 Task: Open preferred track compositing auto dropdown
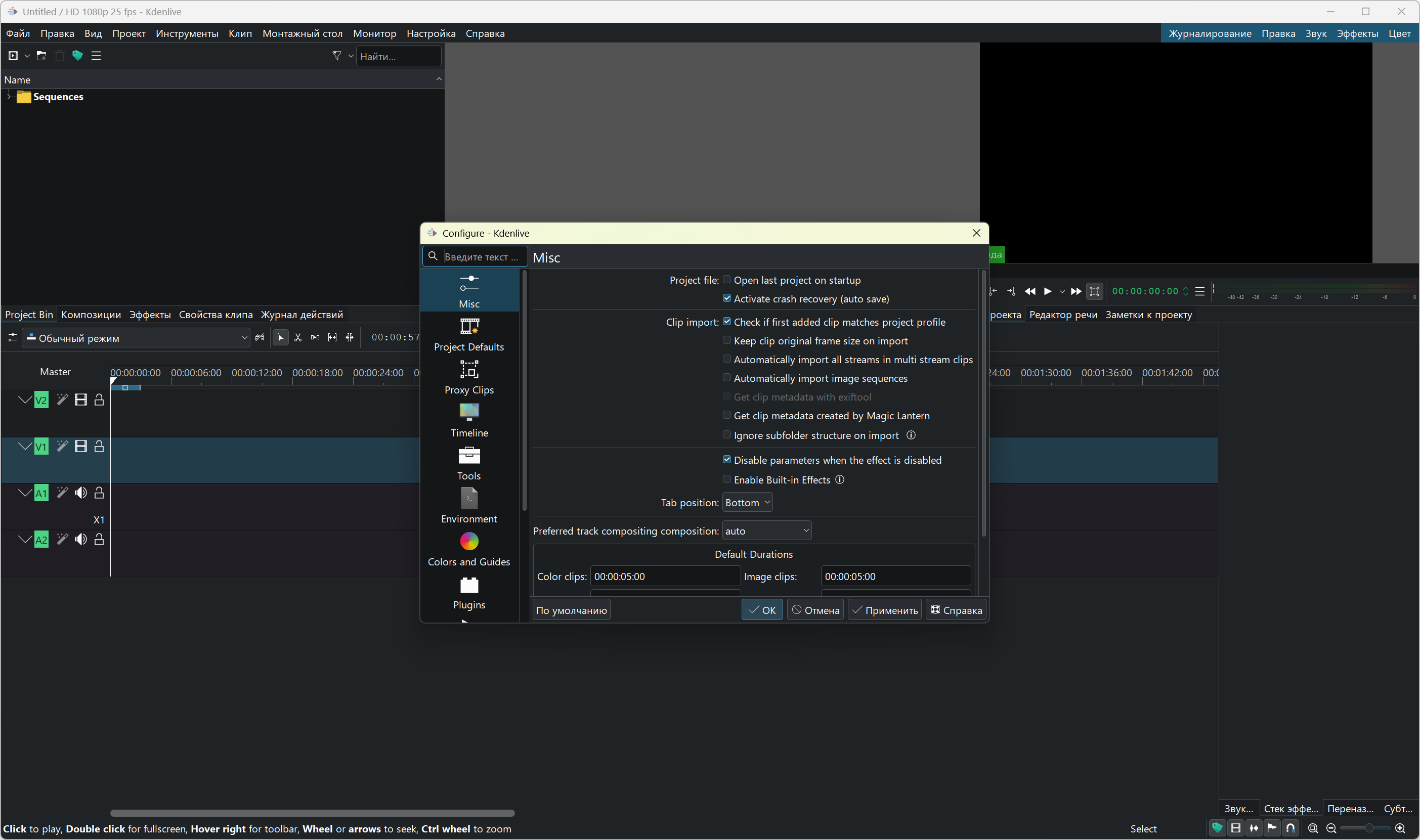766,531
